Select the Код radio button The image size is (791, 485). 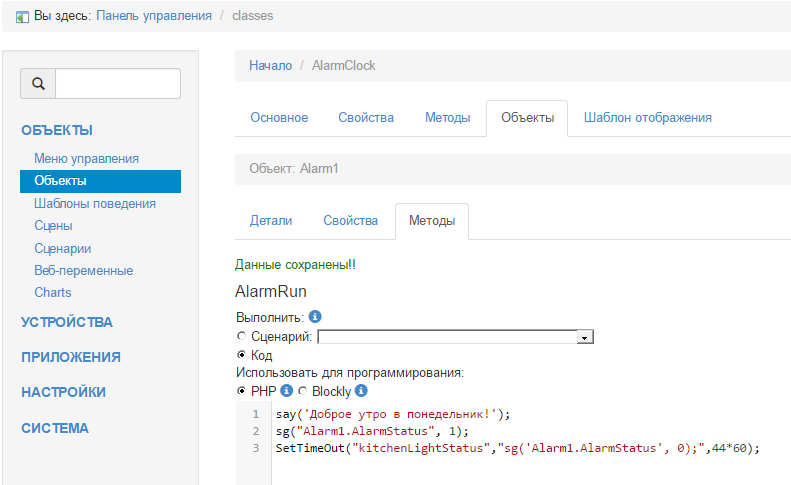pyautogui.click(x=241, y=355)
